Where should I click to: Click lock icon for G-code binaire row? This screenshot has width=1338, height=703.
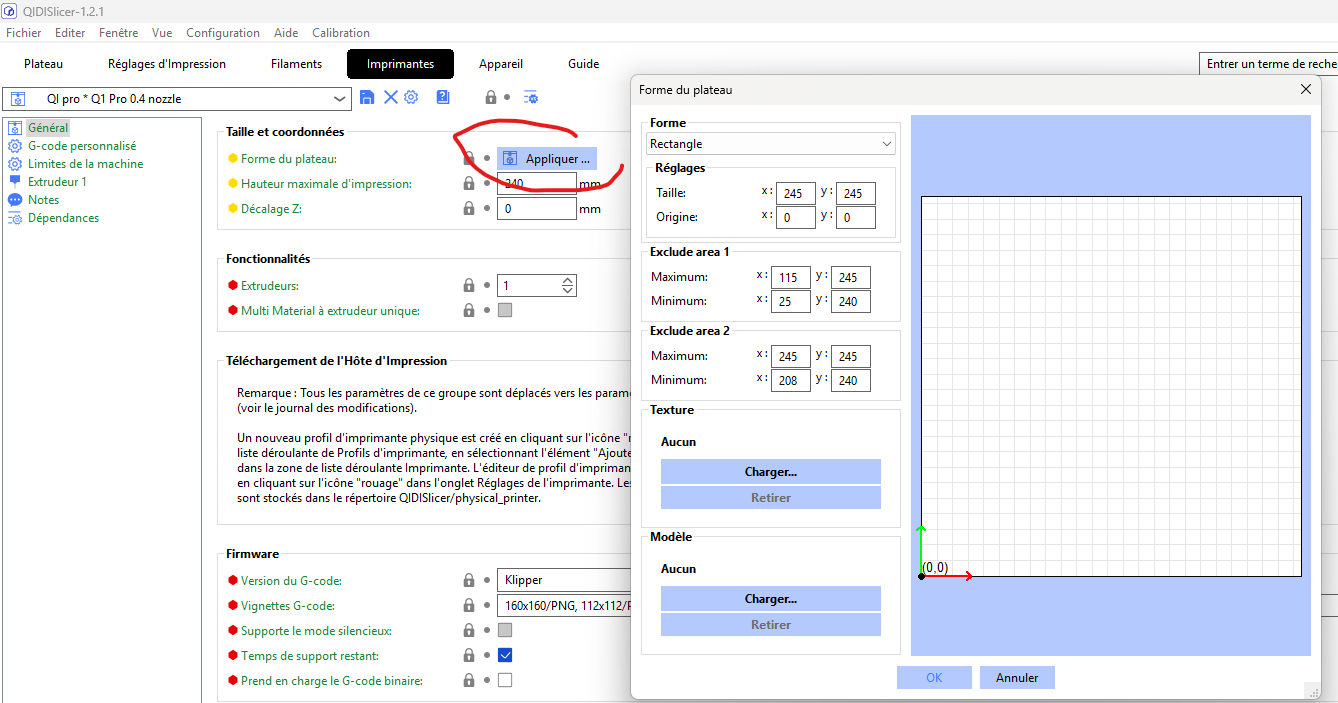(469, 680)
